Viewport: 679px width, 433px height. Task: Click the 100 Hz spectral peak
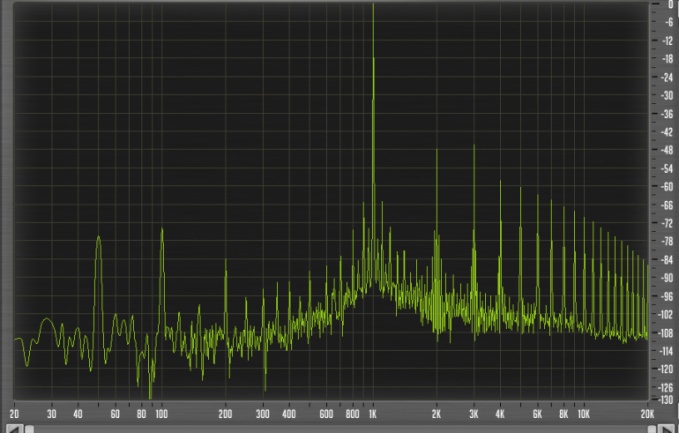coord(161,230)
